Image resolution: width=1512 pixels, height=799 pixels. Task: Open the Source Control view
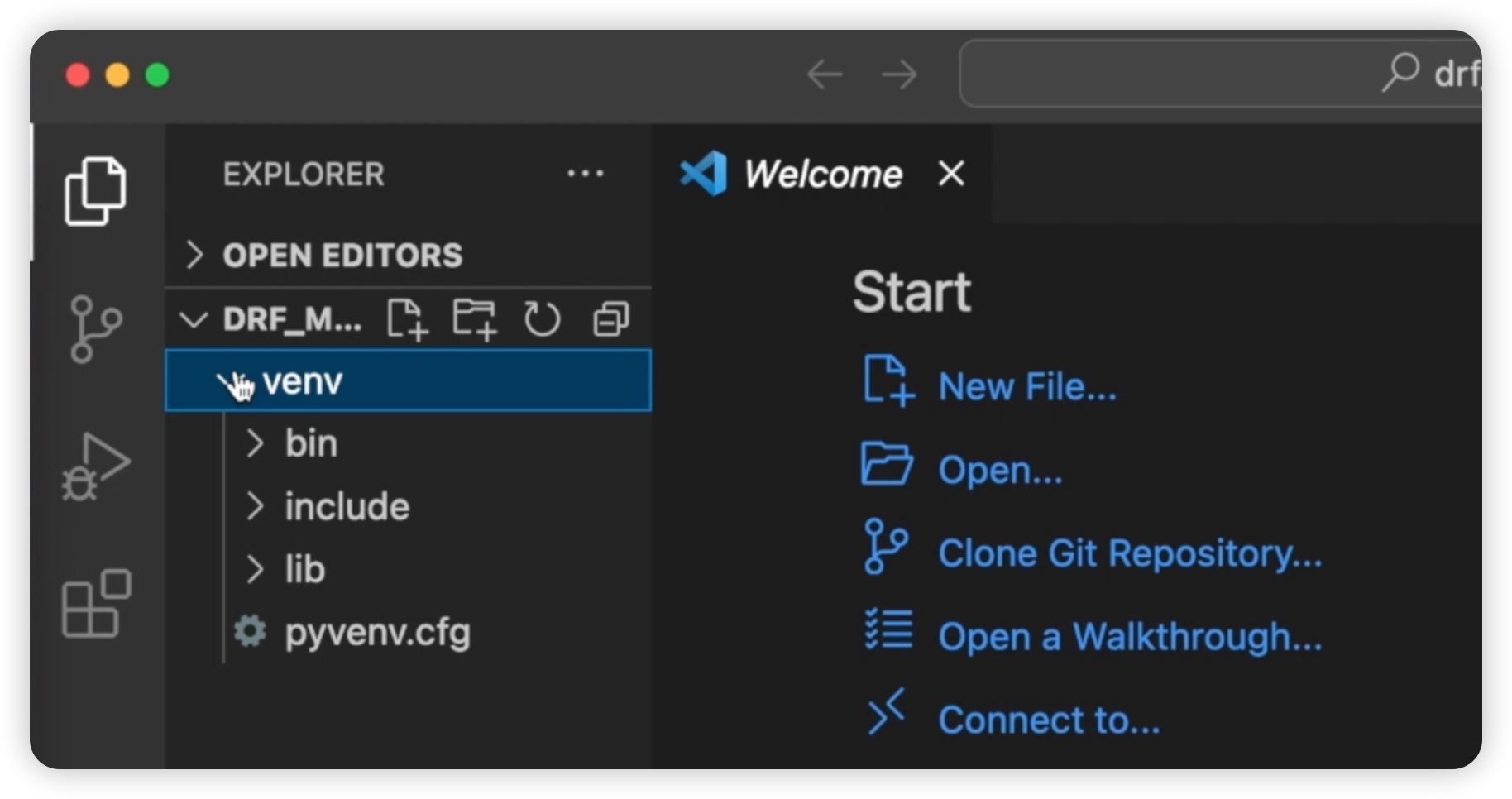click(x=95, y=329)
